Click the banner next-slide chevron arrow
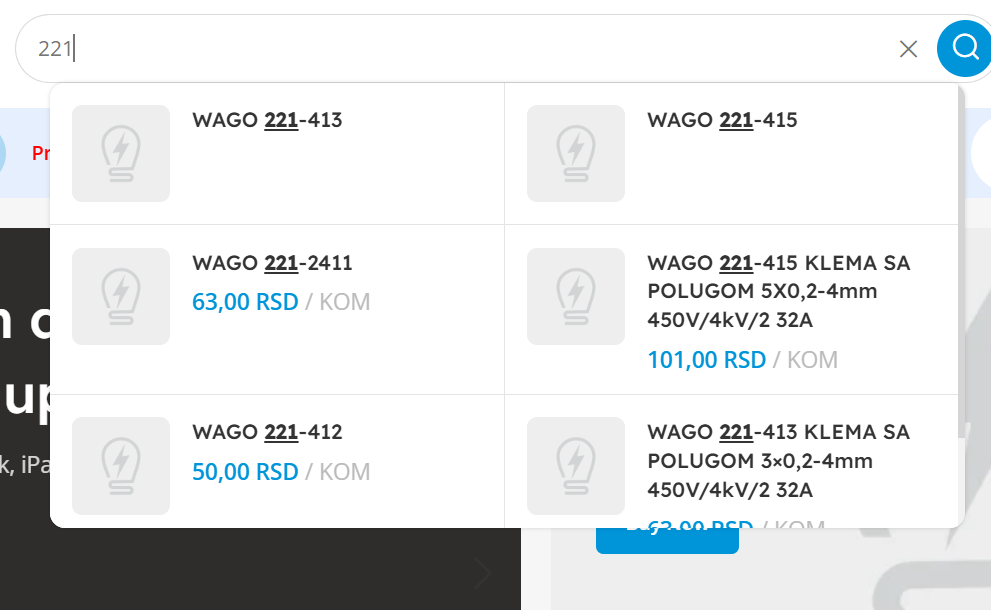 click(x=482, y=574)
